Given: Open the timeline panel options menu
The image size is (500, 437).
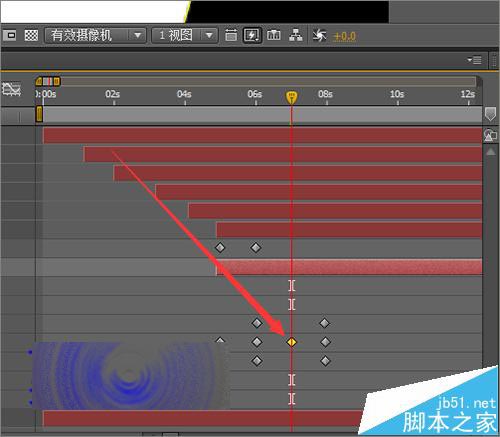Looking at the screenshot, I should [474, 60].
